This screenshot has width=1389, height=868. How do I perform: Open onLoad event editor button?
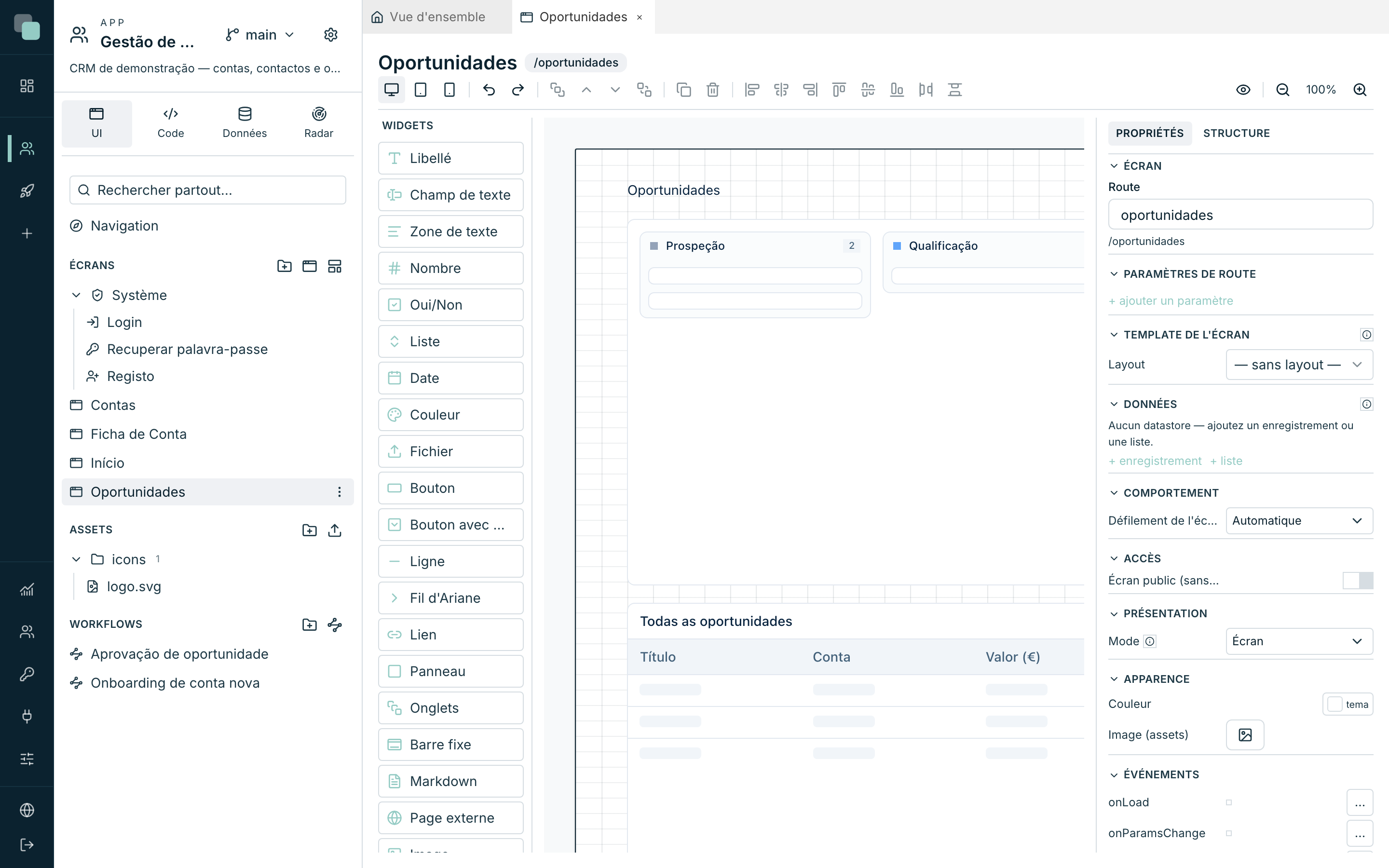coord(1359,802)
